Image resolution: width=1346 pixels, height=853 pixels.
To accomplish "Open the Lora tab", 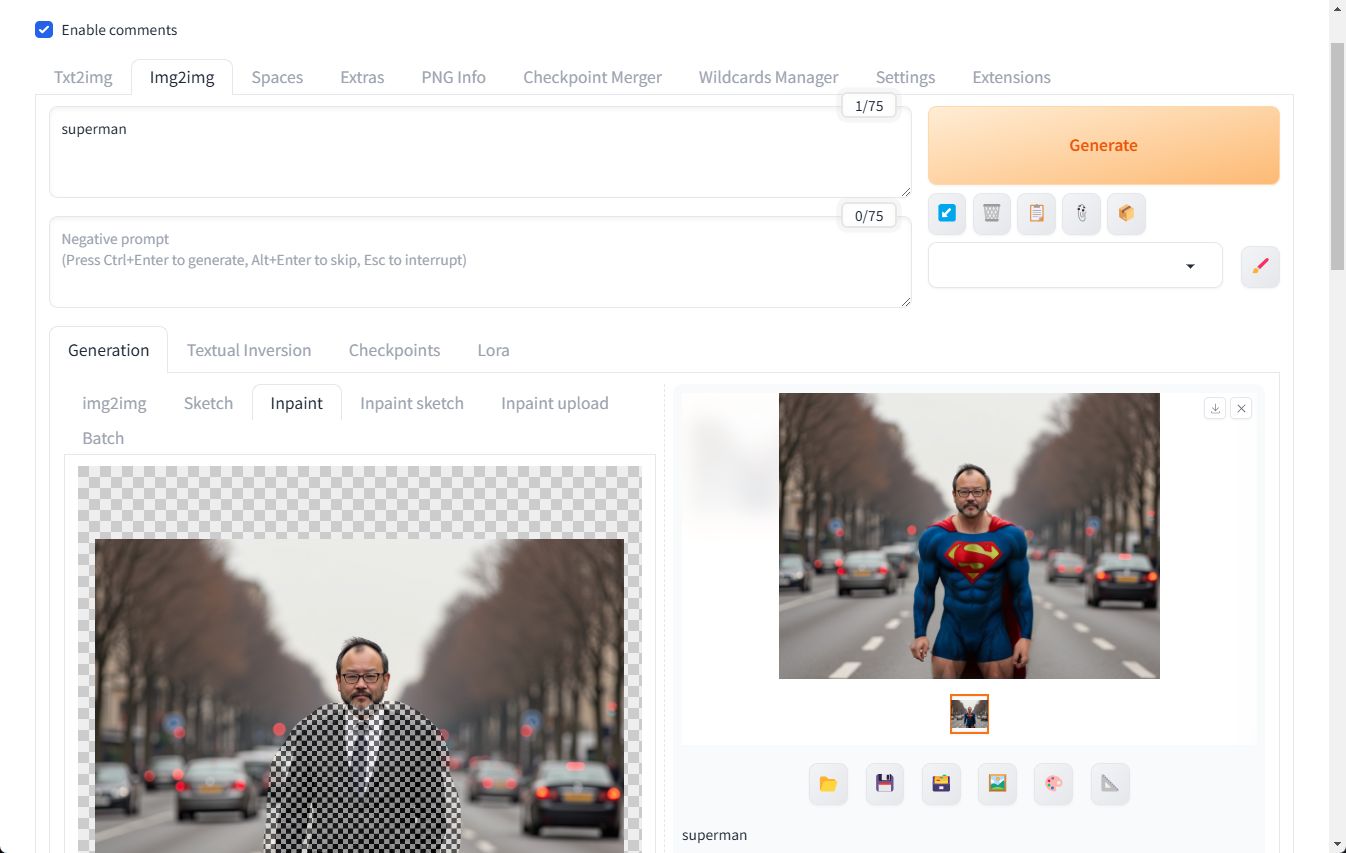I will pos(493,350).
